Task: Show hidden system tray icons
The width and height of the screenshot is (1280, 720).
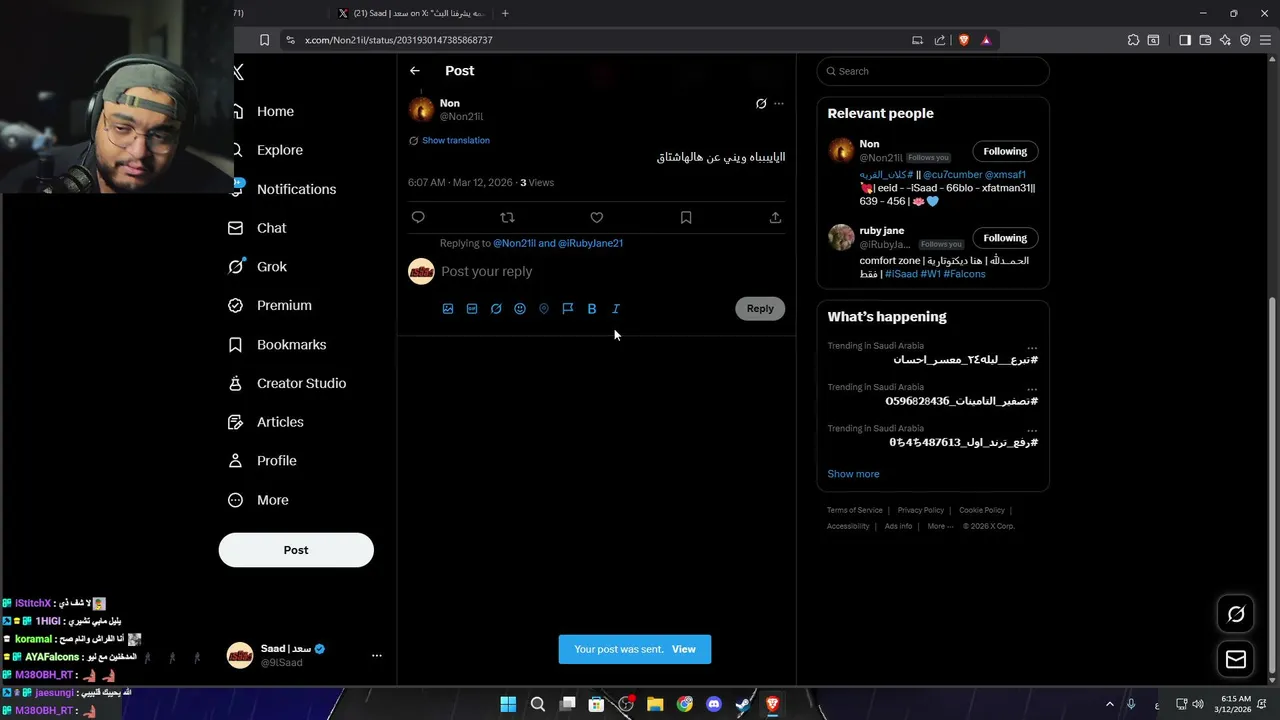Action: coord(1109,704)
